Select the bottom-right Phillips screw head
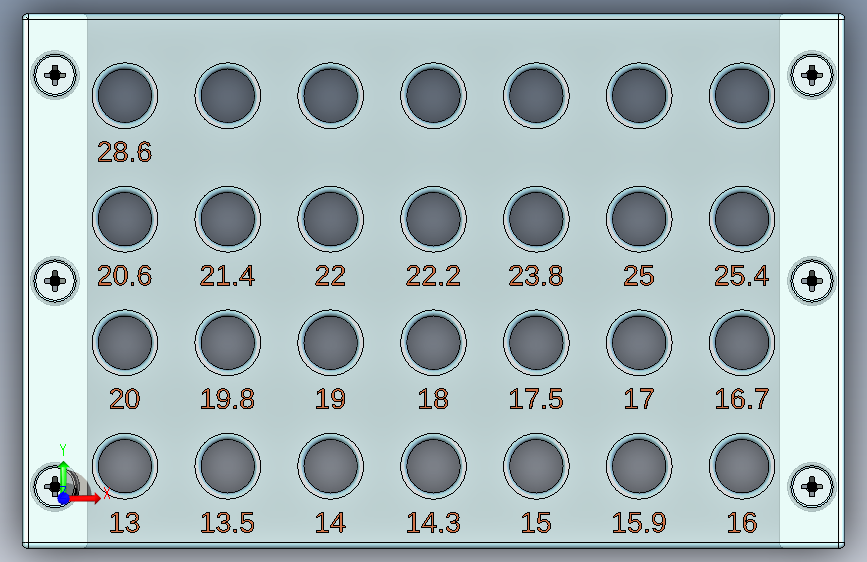This screenshot has width=867, height=562. (811, 486)
